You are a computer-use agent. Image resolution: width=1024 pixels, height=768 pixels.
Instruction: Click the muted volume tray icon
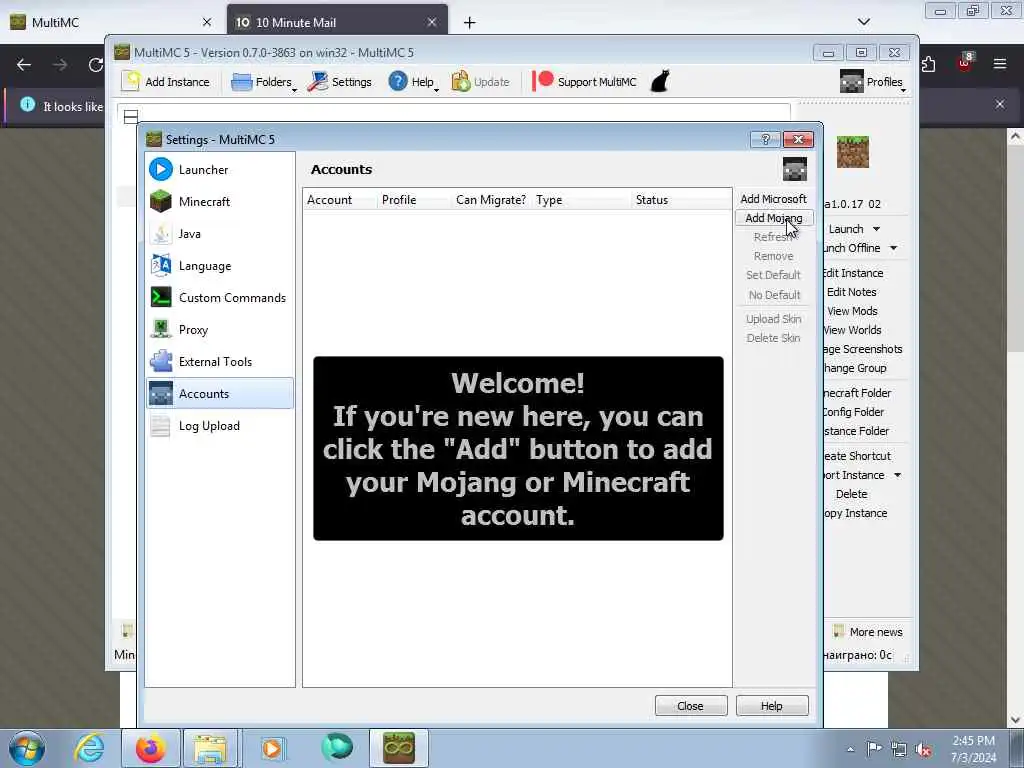pyautogui.click(x=923, y=750)
